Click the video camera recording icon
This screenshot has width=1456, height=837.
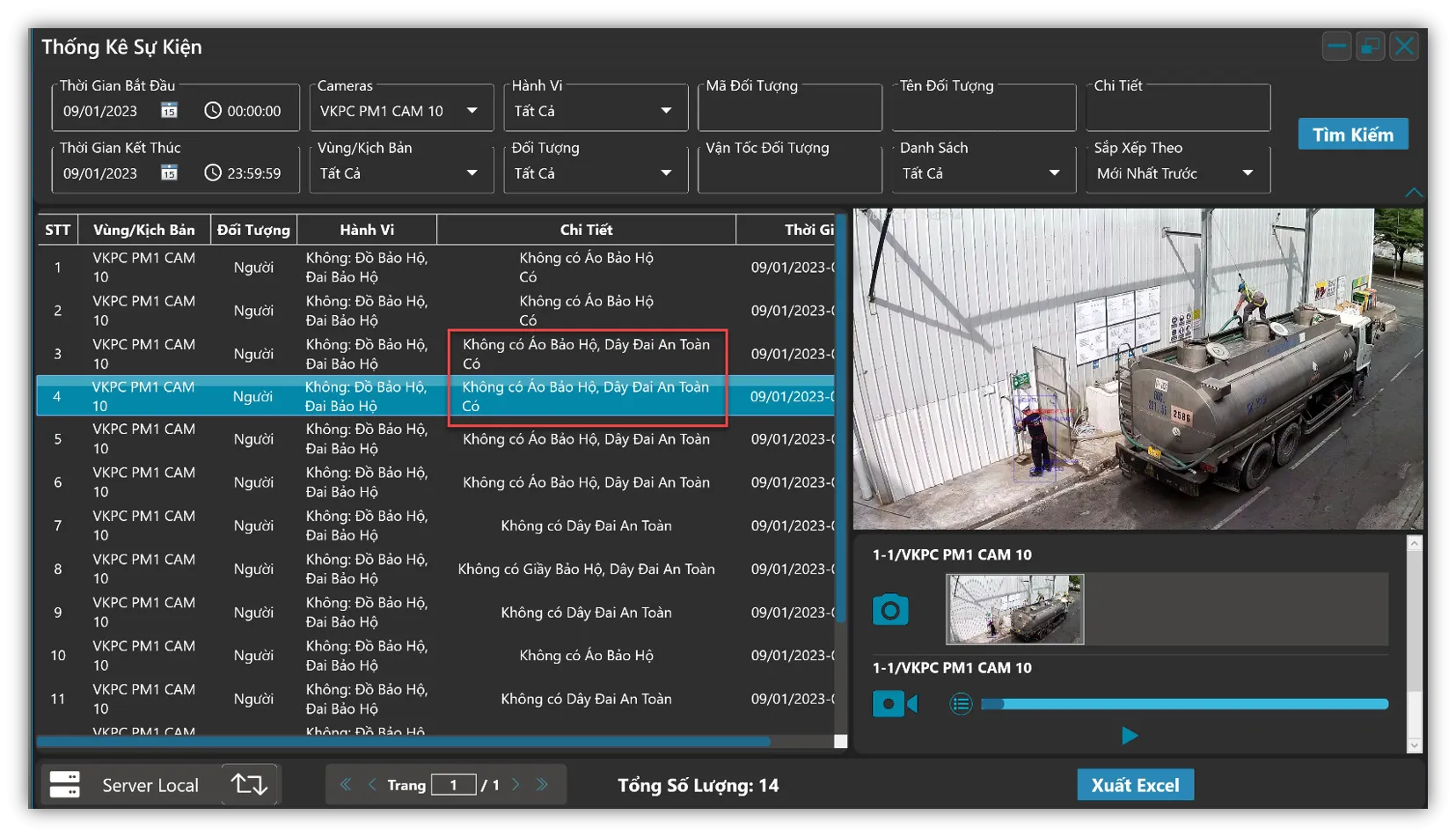[894, 704]
